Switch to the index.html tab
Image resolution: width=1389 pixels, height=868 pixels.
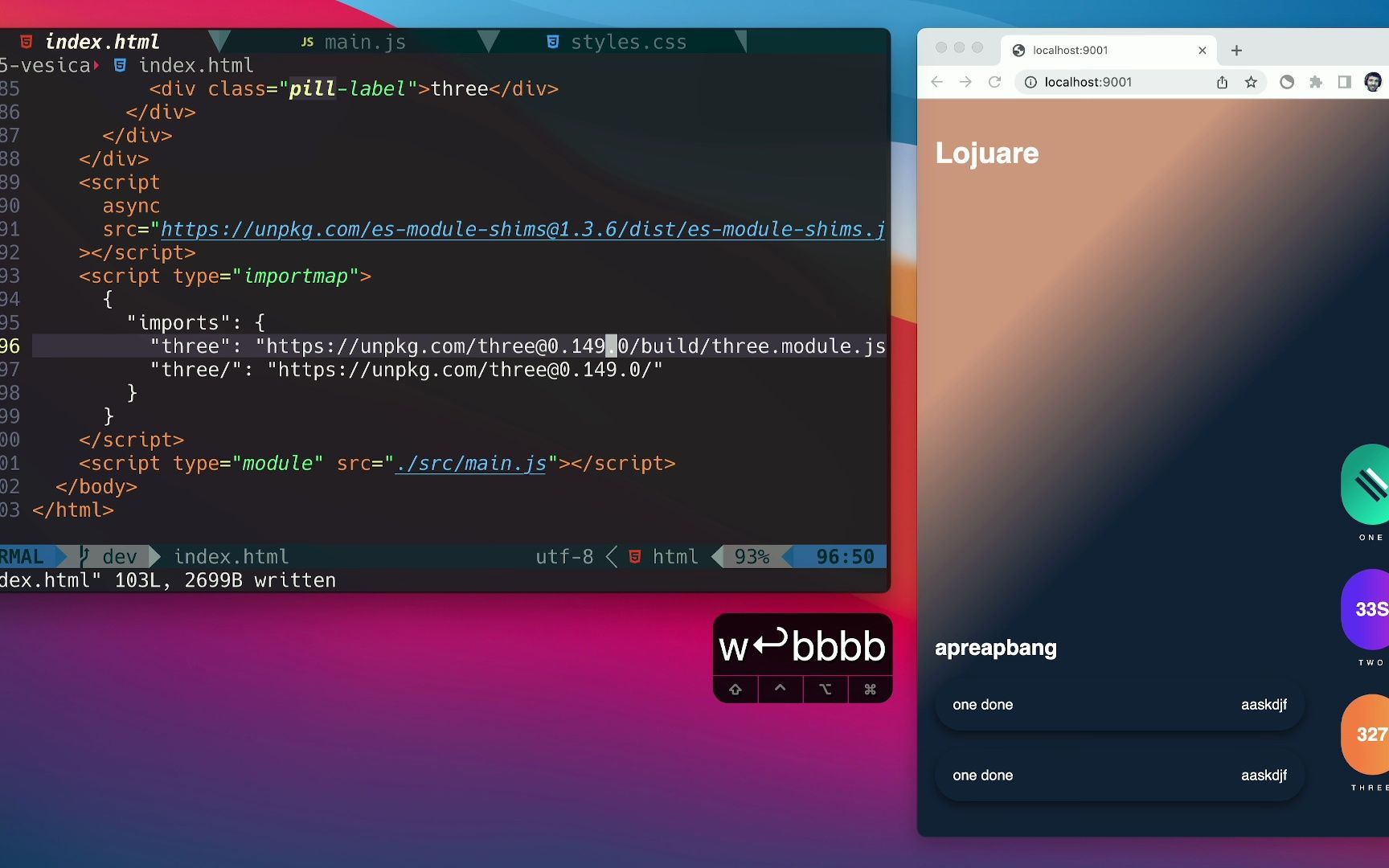click(102, 42)
